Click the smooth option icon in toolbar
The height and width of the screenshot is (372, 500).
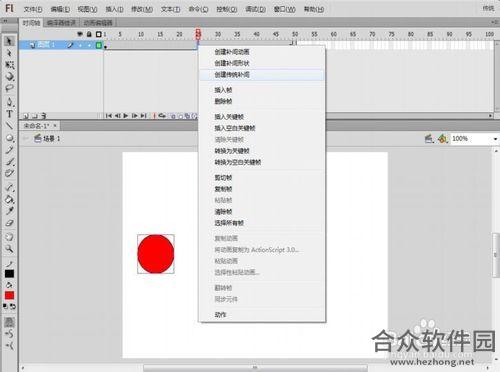click(9, 334)
